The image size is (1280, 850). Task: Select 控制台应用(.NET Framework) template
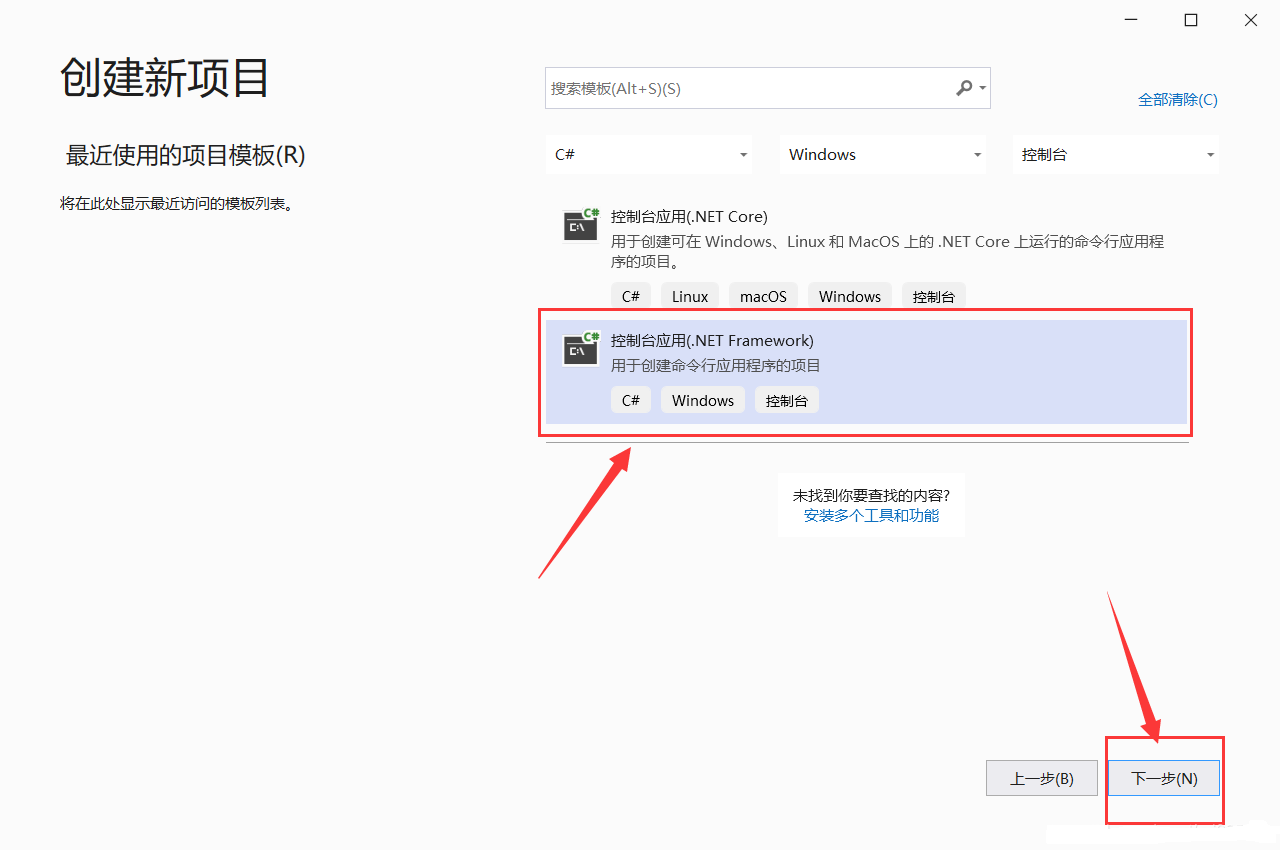click(x=712, y=341)
